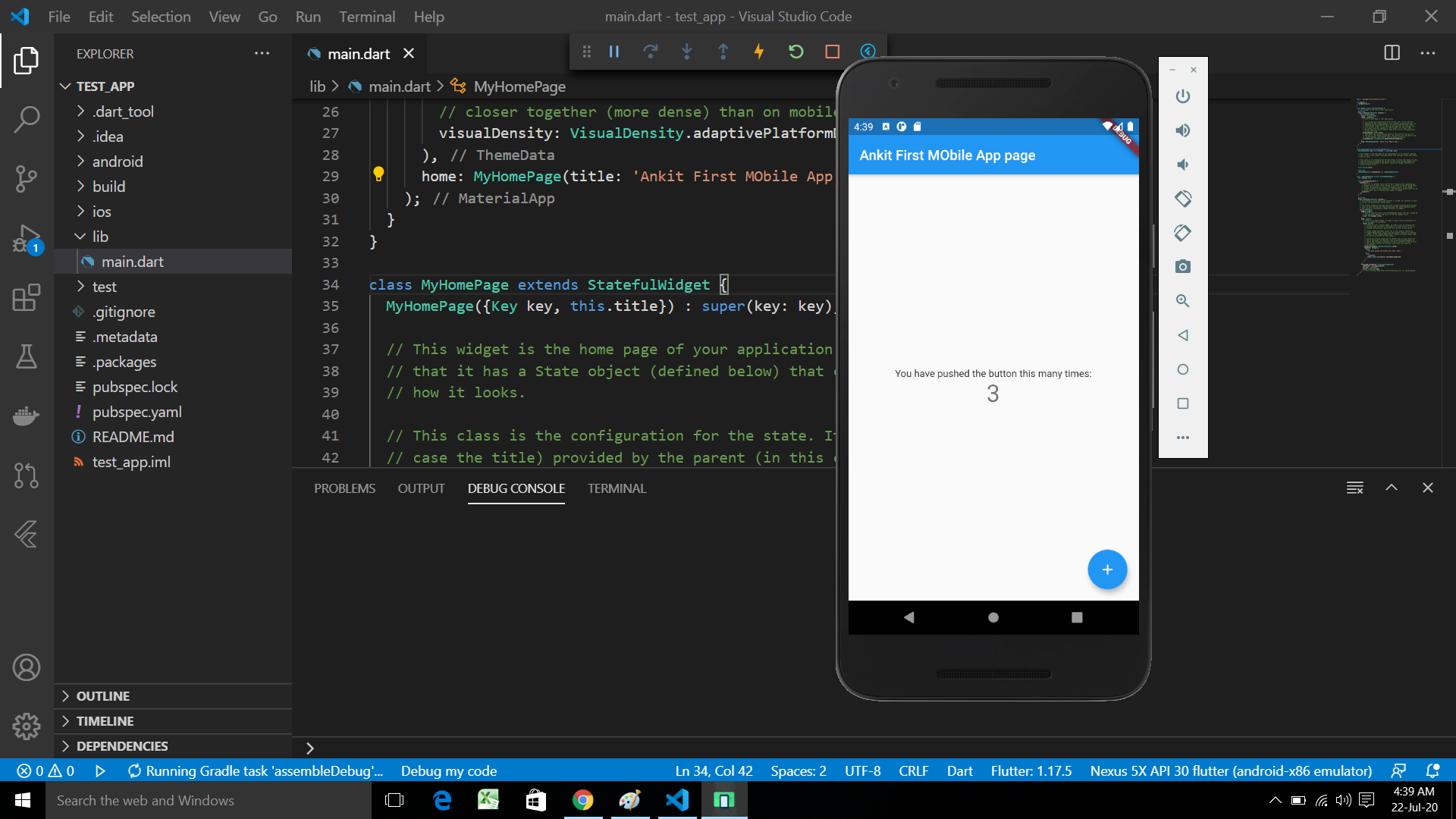Open the pull requests view icon
1456x819 pixels.
[27, 475]
